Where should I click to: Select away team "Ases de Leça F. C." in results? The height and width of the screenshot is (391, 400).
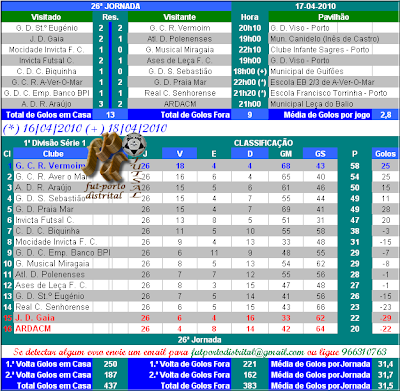coord(179,61)
